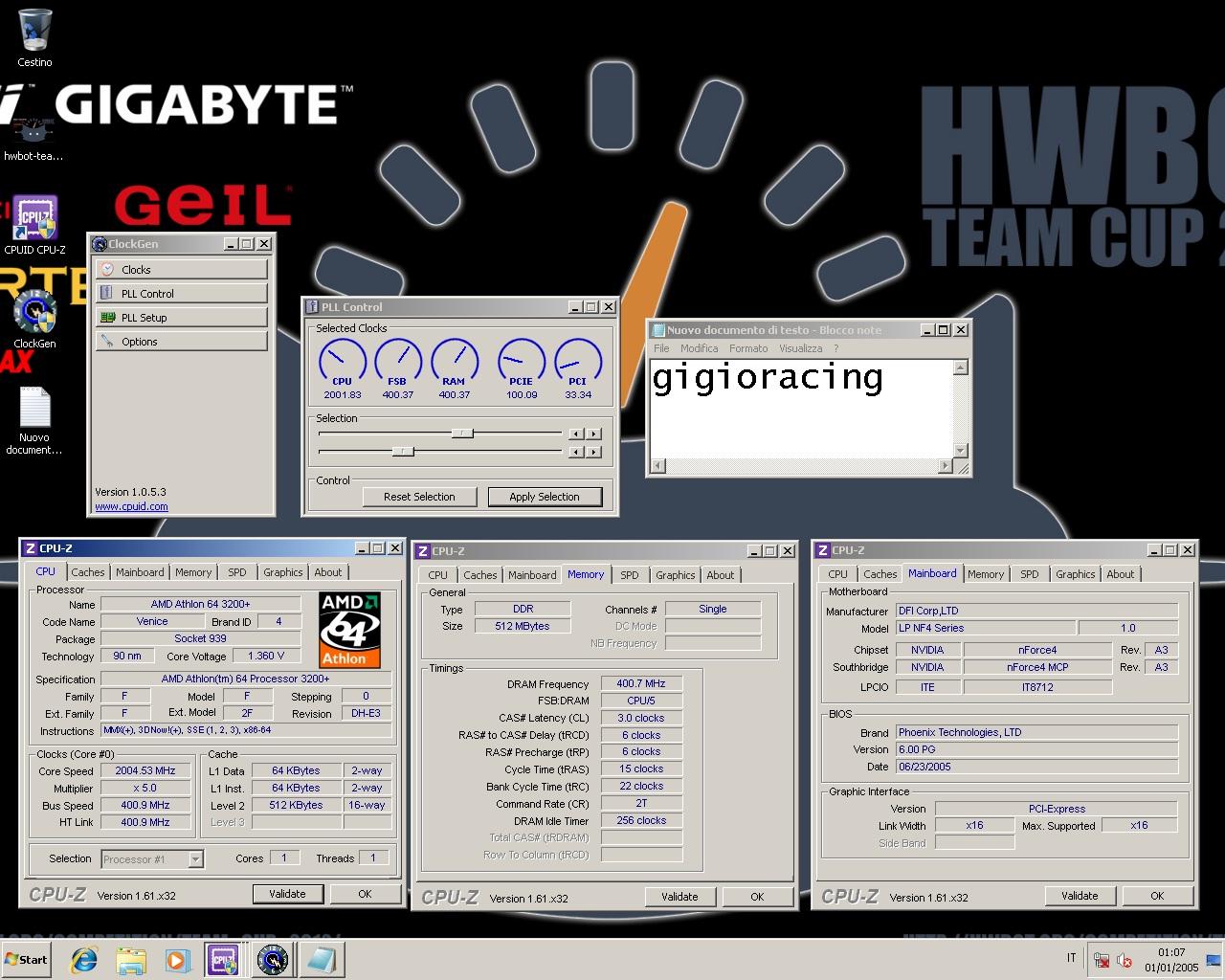Open the Processor #1 selection dropdown
1225x980 pixels.
tap(152, 859)
